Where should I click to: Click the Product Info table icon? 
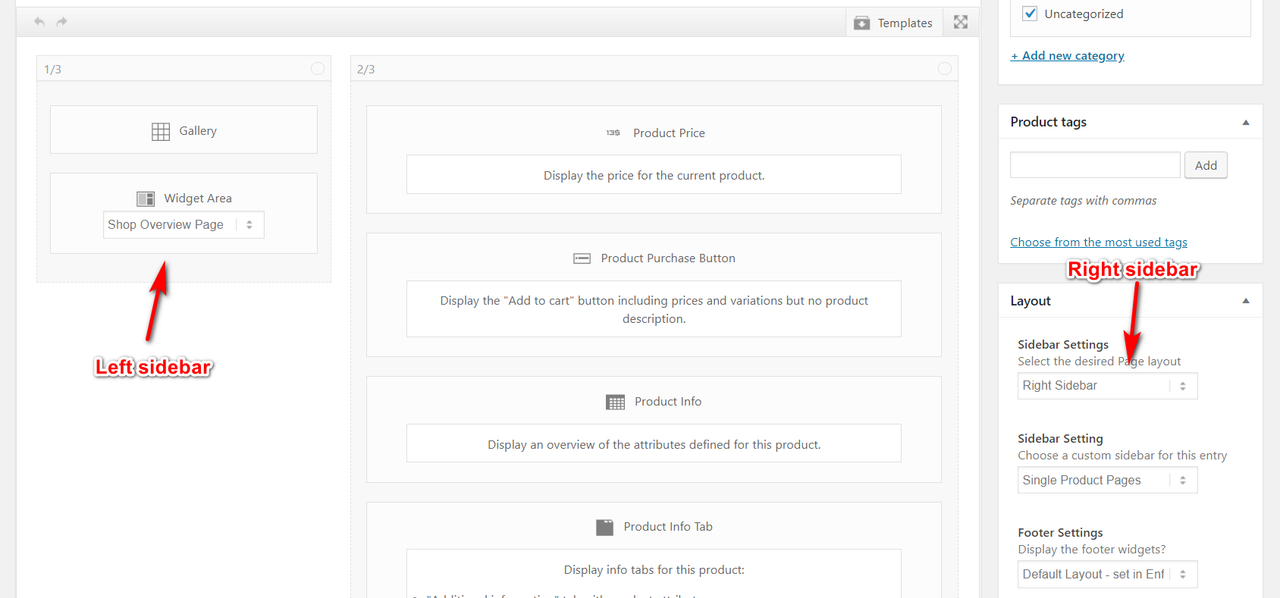click(x=615, y=402)
